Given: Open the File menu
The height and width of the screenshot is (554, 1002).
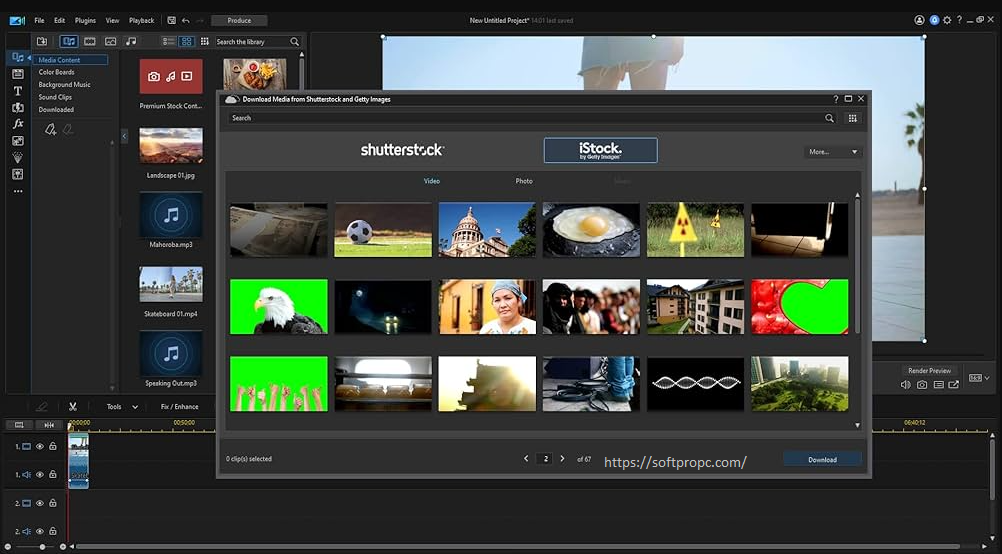Looking at the screenshot, I should (40, 20).
